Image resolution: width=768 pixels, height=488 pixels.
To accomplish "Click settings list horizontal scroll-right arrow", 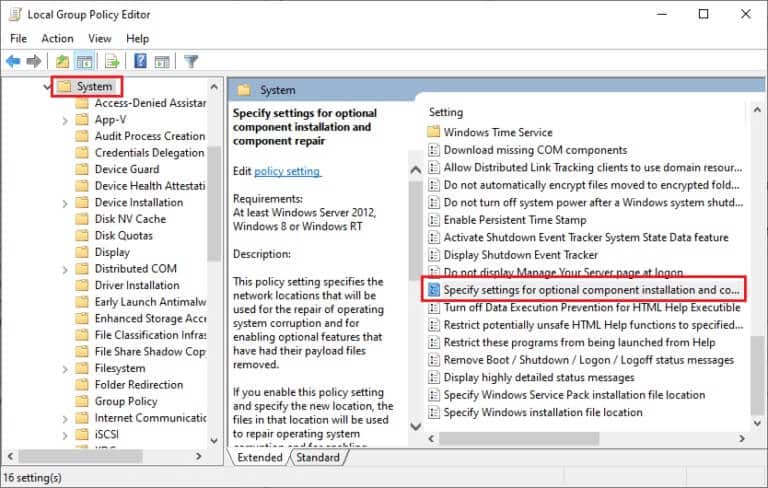I will 743,439.
